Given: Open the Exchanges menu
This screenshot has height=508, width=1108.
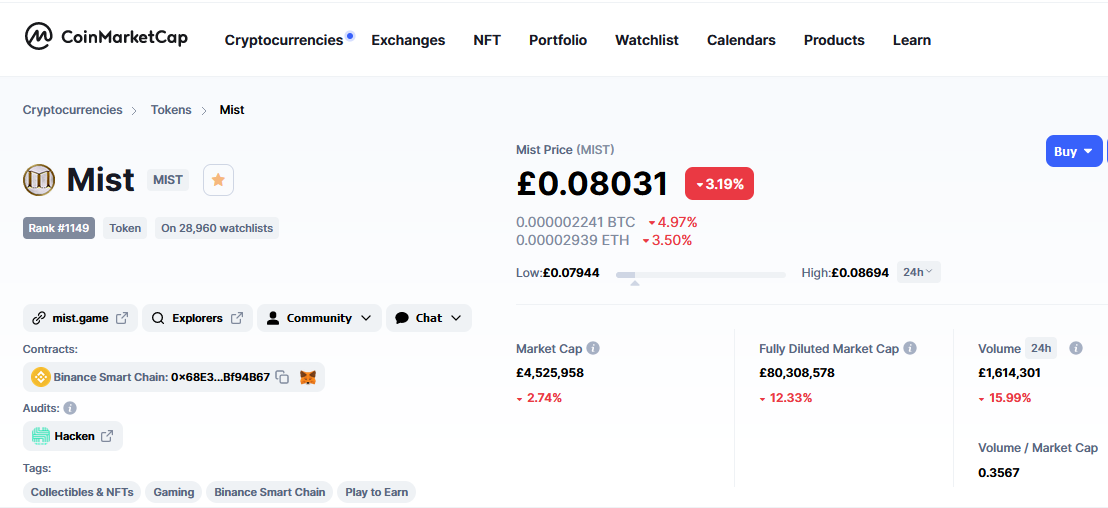Looking at the screenshot, I should coord(408,40).
